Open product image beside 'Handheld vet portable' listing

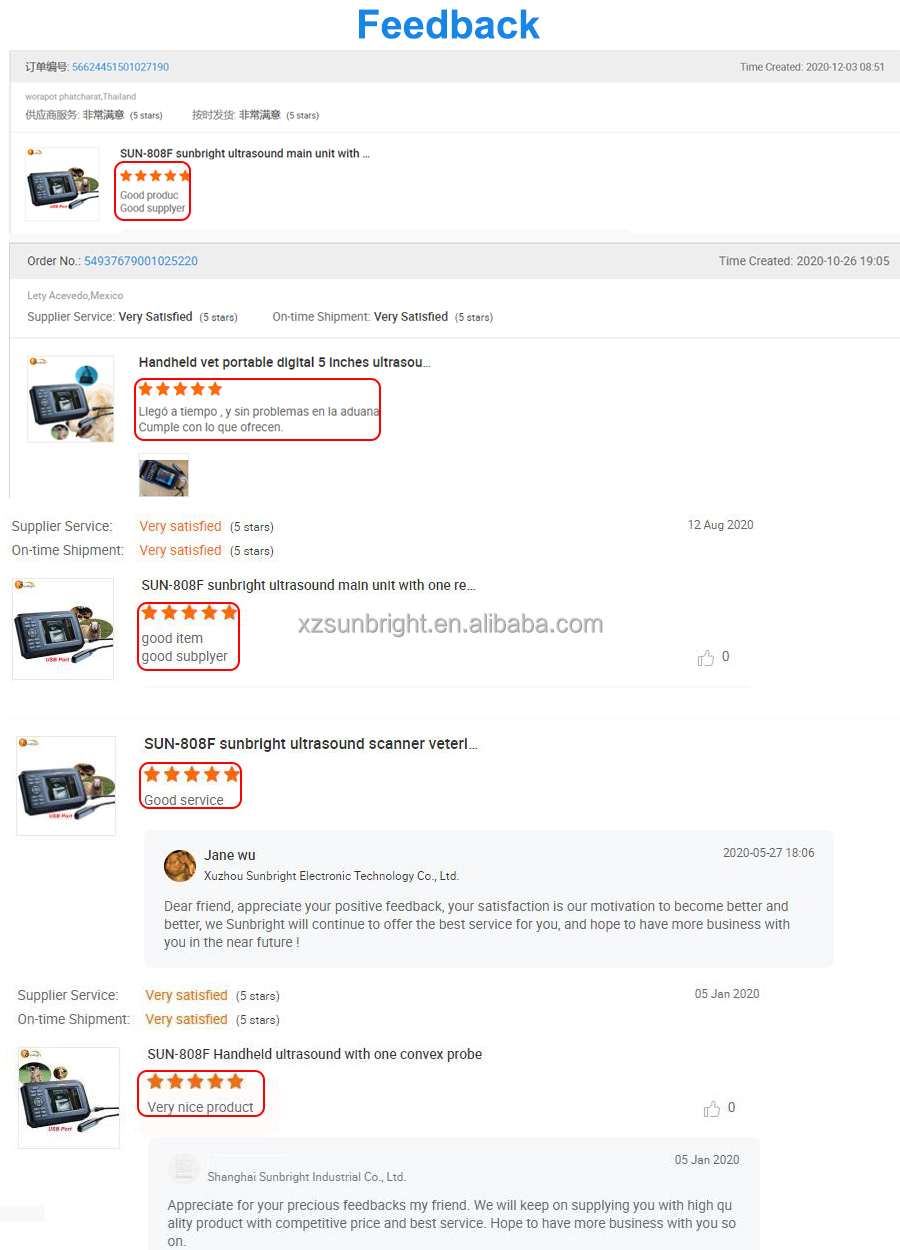click(70, 398)
